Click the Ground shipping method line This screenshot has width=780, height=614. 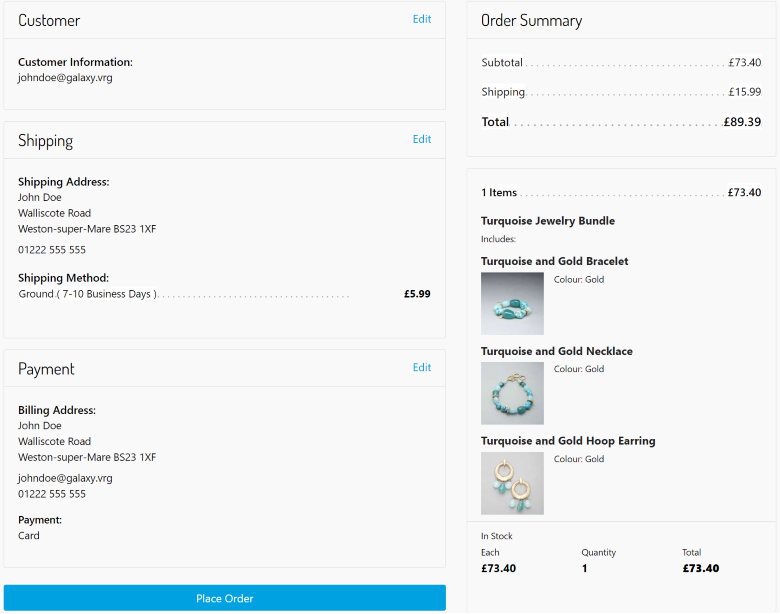(x=88, y=294)
